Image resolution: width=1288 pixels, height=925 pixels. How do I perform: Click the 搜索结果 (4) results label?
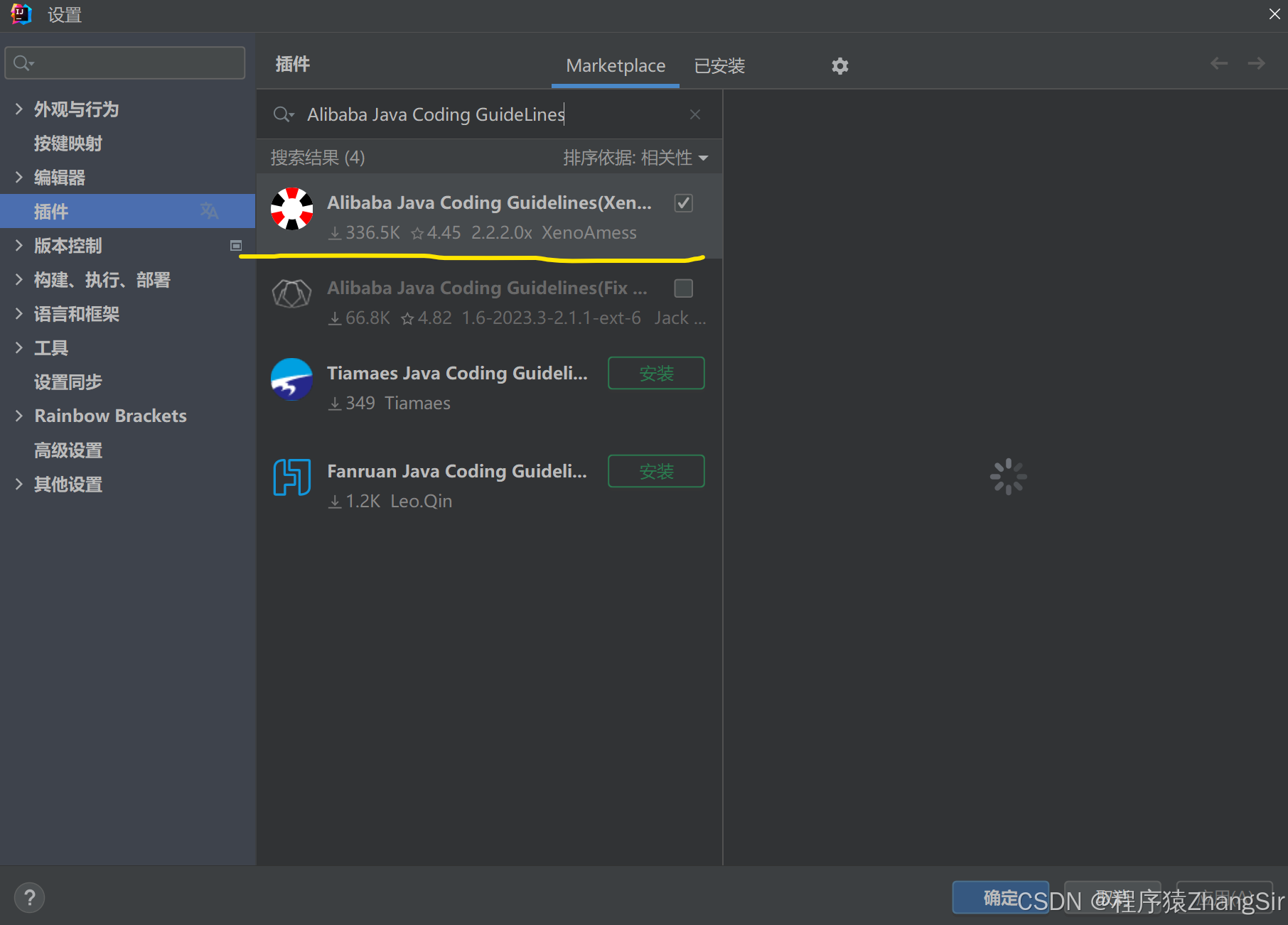tap(318, 158)
